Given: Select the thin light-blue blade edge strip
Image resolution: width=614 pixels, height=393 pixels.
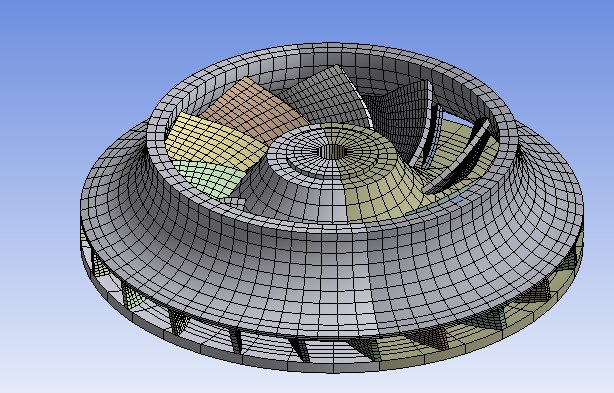Looking at the screenshot, I should point(433,138).
